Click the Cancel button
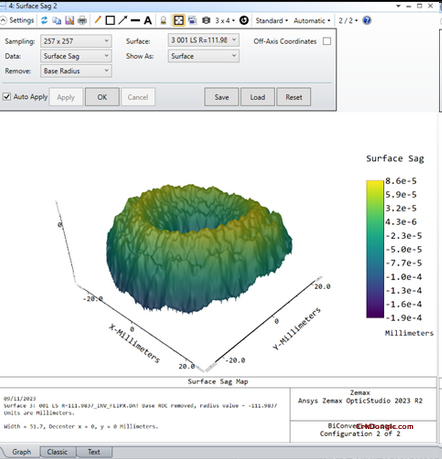Image resolution: width=442 pixels, height=459 pixels. (138, 97)
